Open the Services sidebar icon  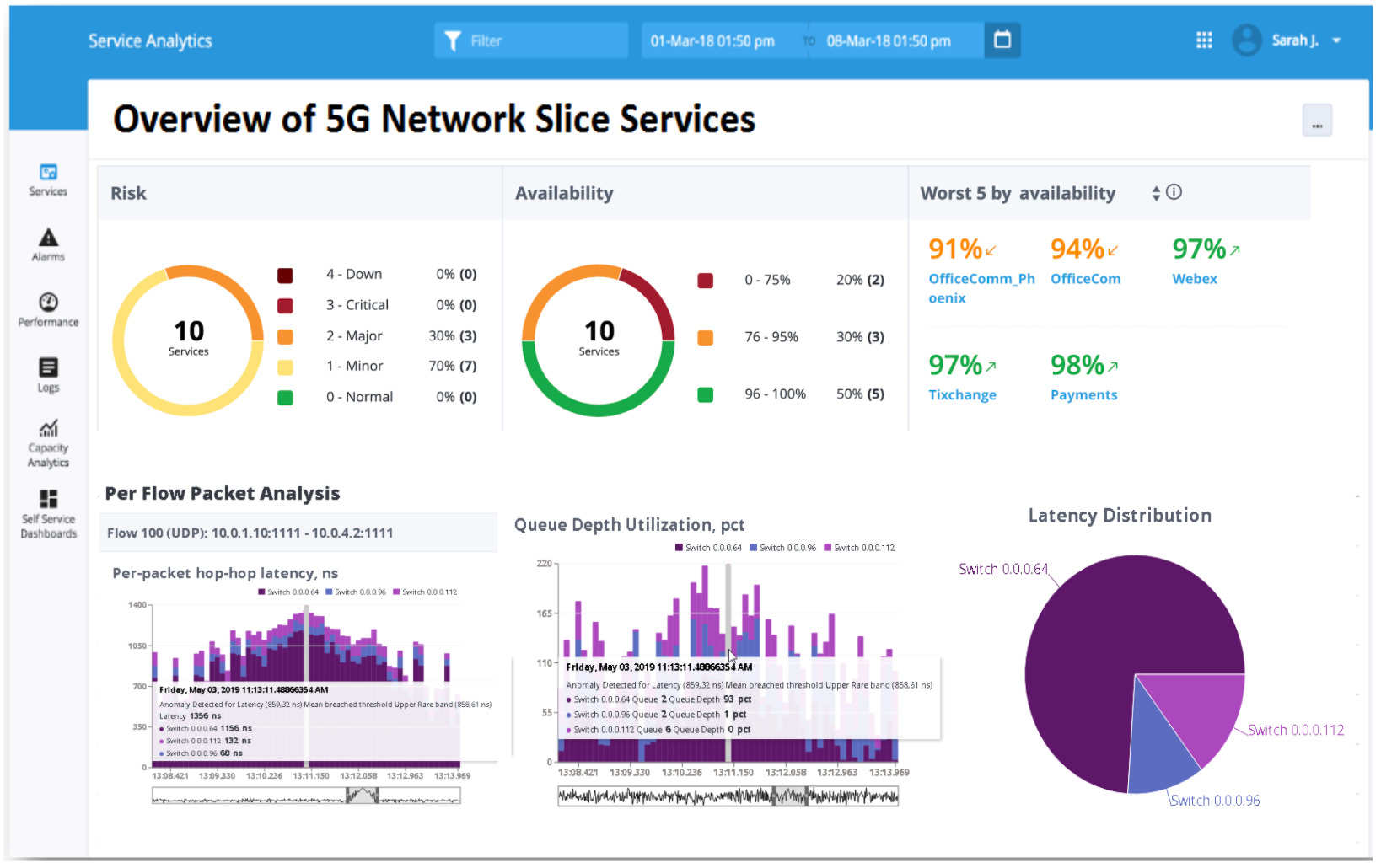(x=48, y=173)
